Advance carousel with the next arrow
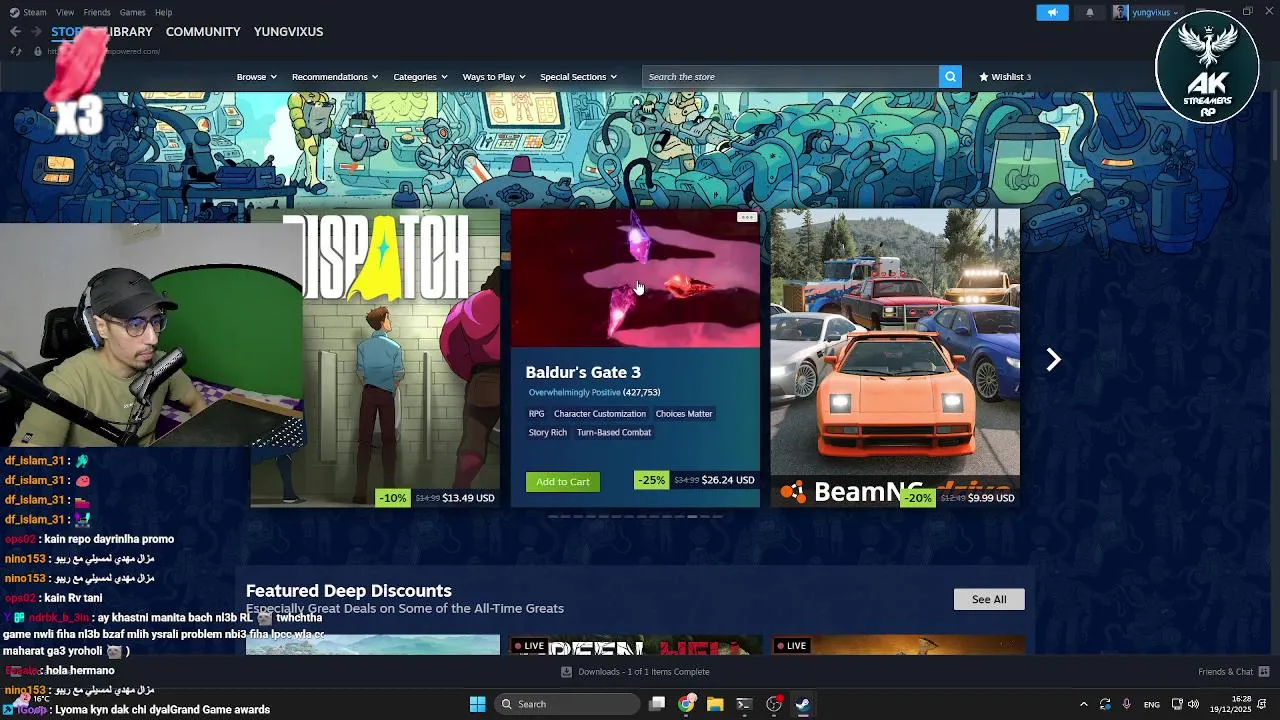Image resolution: width=1280 pixels, height=720 pixels. tap(1053, 359)
